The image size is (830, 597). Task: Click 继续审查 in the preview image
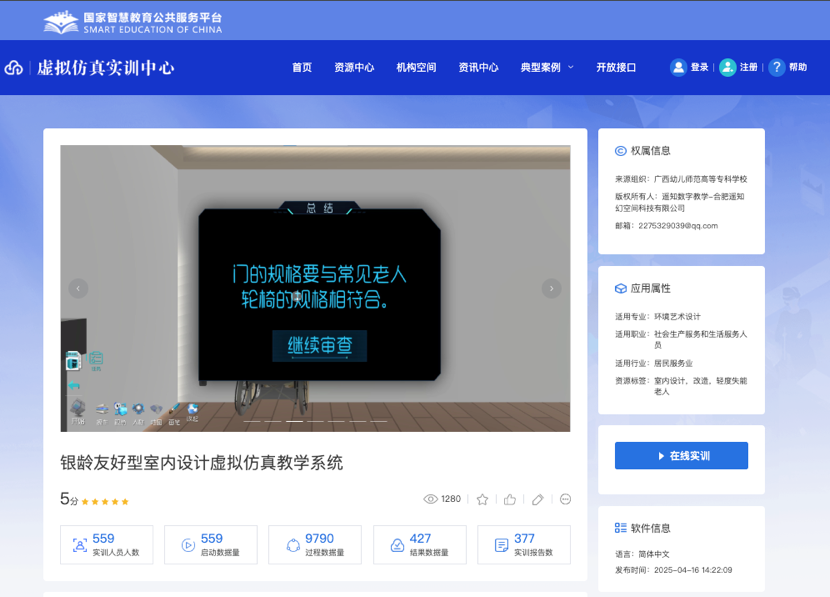tap(320, 346)
